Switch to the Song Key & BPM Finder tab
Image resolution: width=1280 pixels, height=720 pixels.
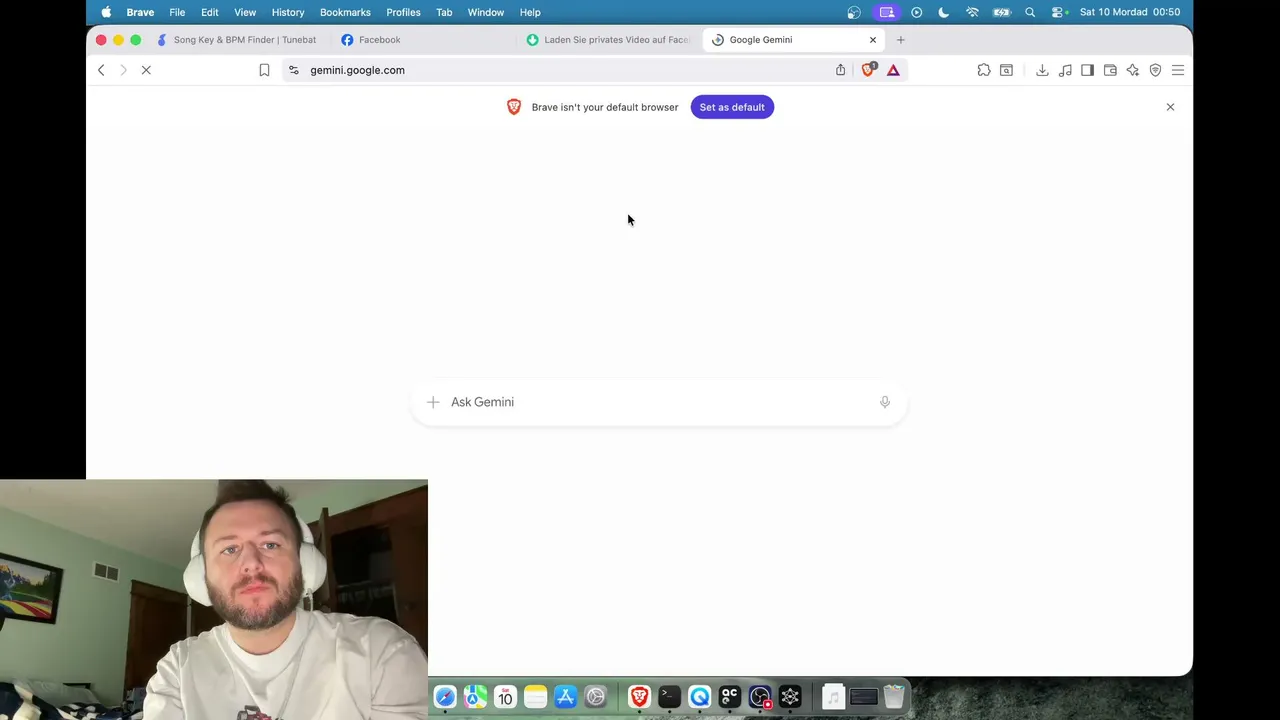coord(236,40)
